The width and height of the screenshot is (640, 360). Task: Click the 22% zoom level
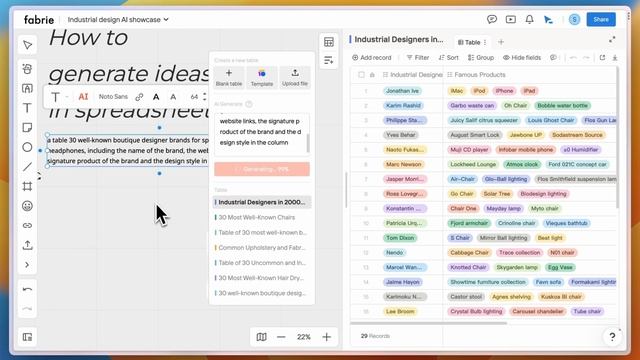pyautogui.click(x=304, y=337)
